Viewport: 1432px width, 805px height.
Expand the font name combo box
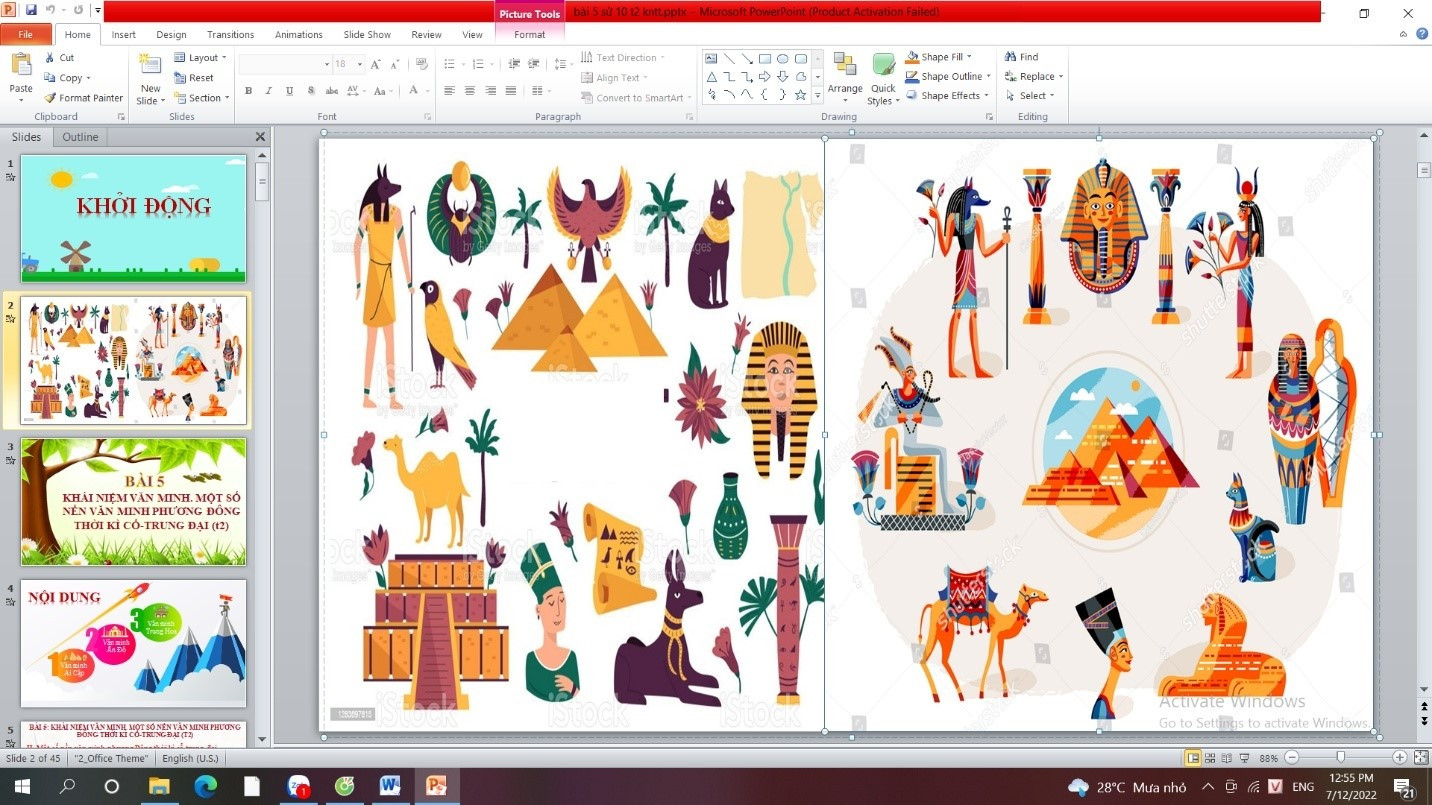point(326,64)
